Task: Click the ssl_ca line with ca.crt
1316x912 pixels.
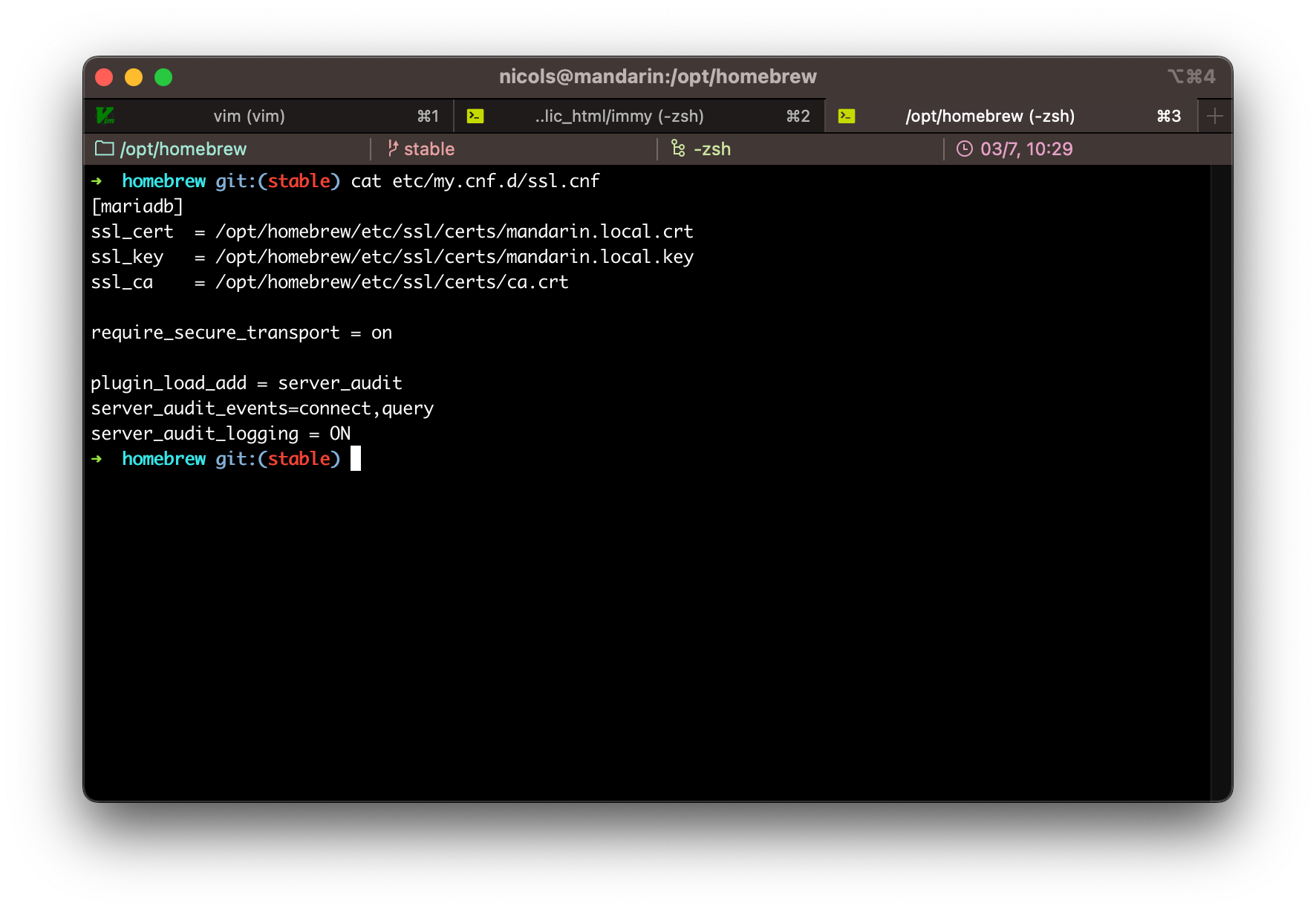Action: 330,282
